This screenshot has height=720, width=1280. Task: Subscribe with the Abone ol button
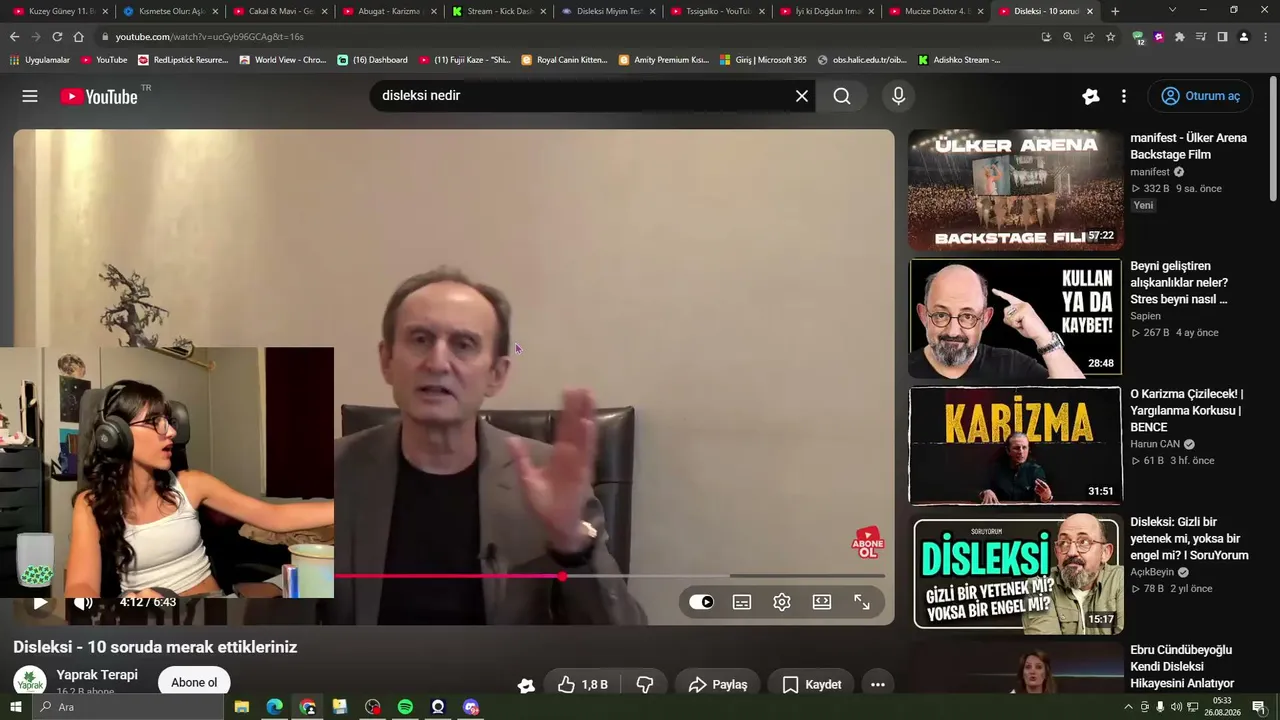click(194, 682)
